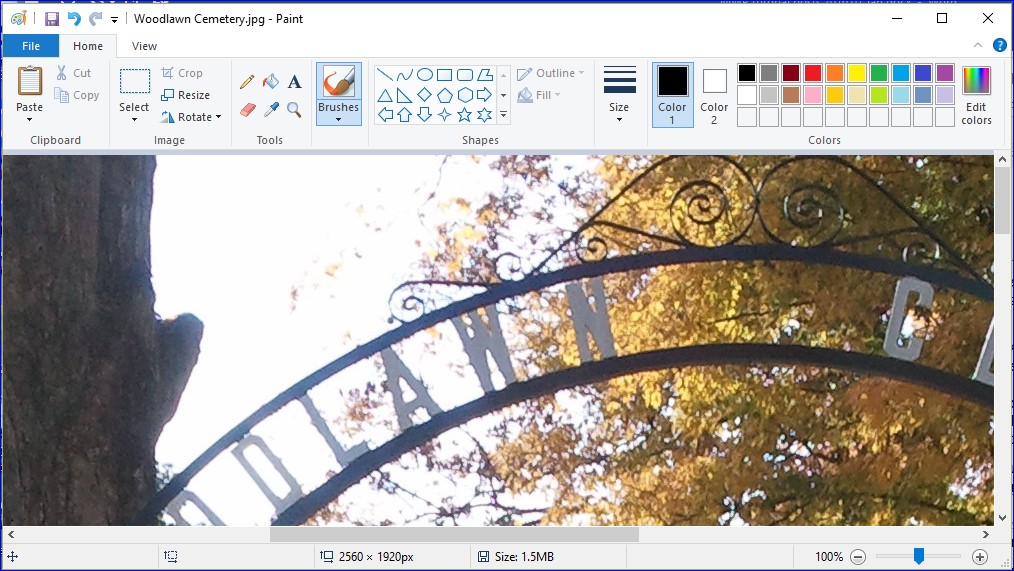Screen dimensions: 1014x571
Task: Pick the Diamond shape
Action: coord(425,96)
